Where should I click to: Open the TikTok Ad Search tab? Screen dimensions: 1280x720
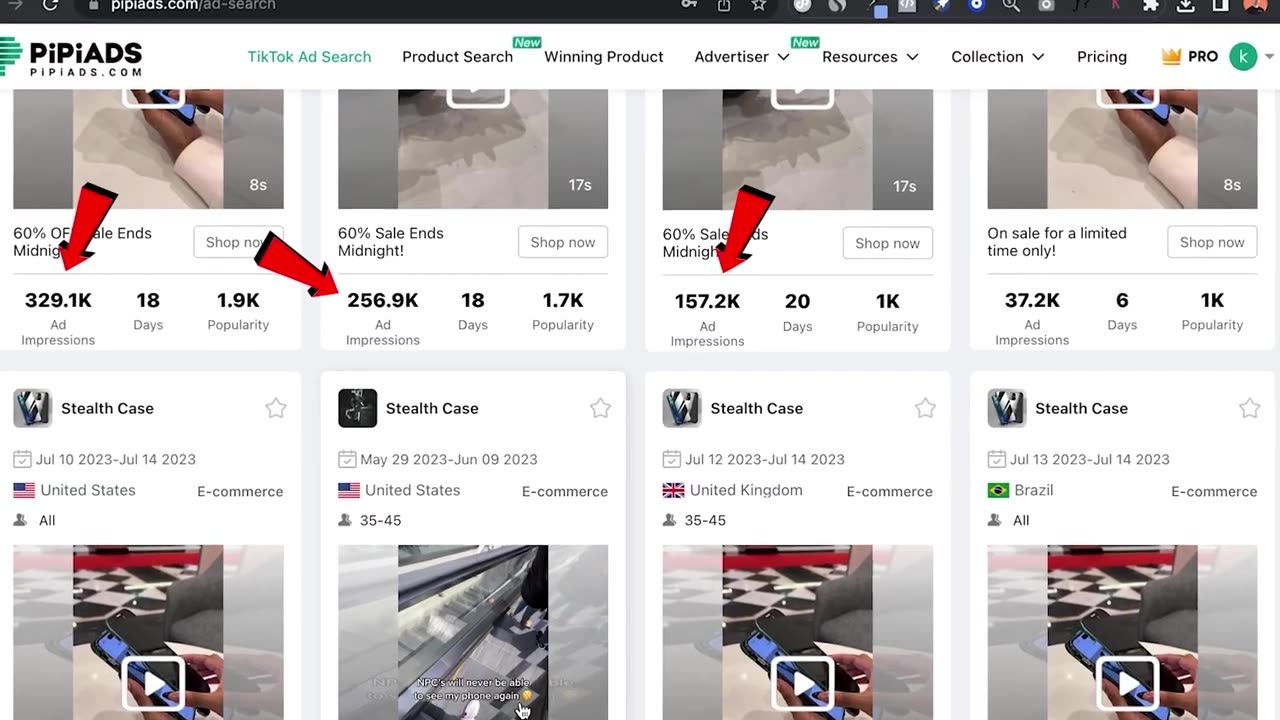tap(309, 57)
